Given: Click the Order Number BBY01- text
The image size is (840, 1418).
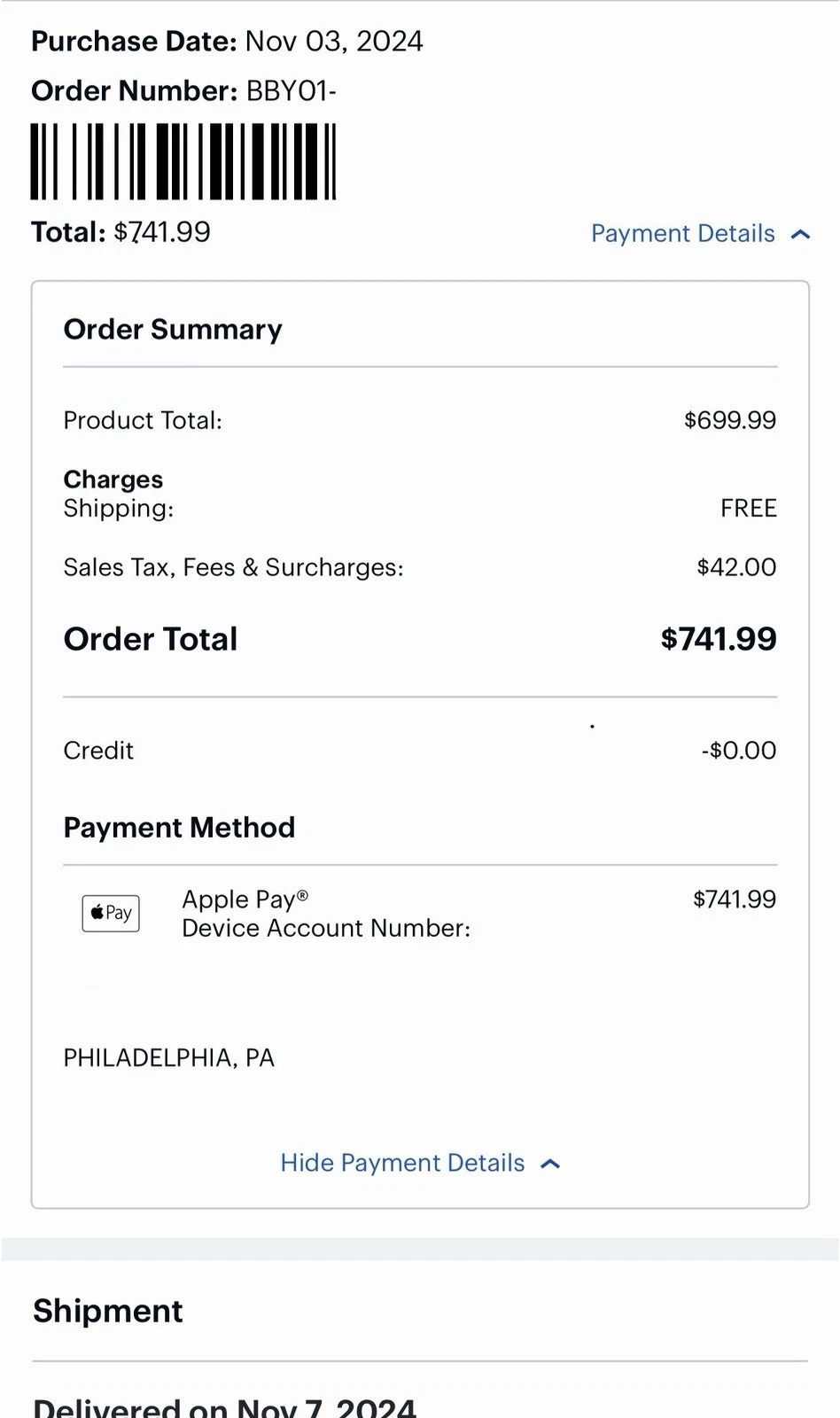Looking at the screenshot, I should point(183,90).
